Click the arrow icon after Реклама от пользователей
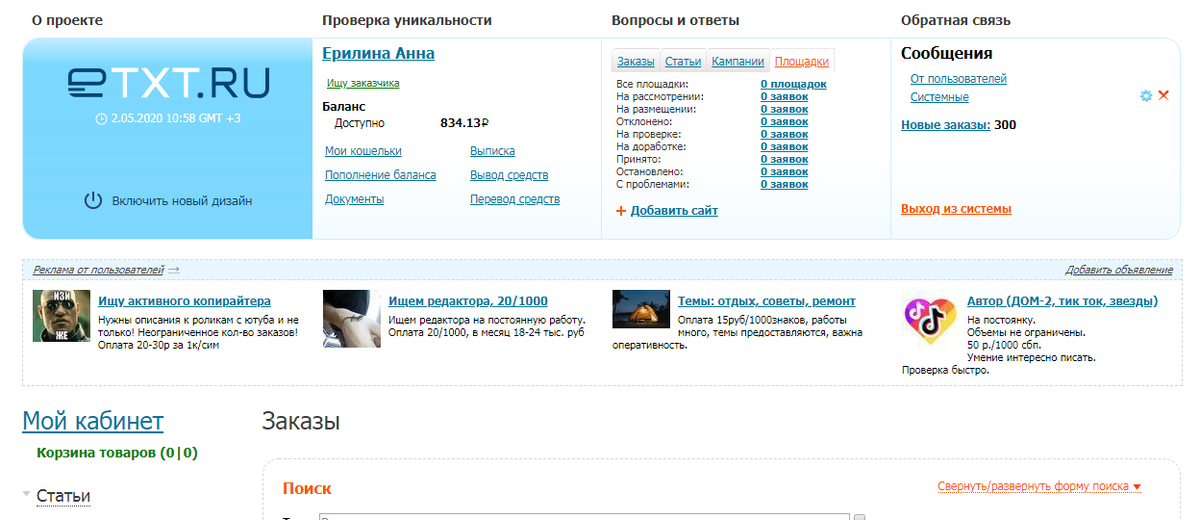Viewport: 1200px width, 520px height. [x=173, y=269]
